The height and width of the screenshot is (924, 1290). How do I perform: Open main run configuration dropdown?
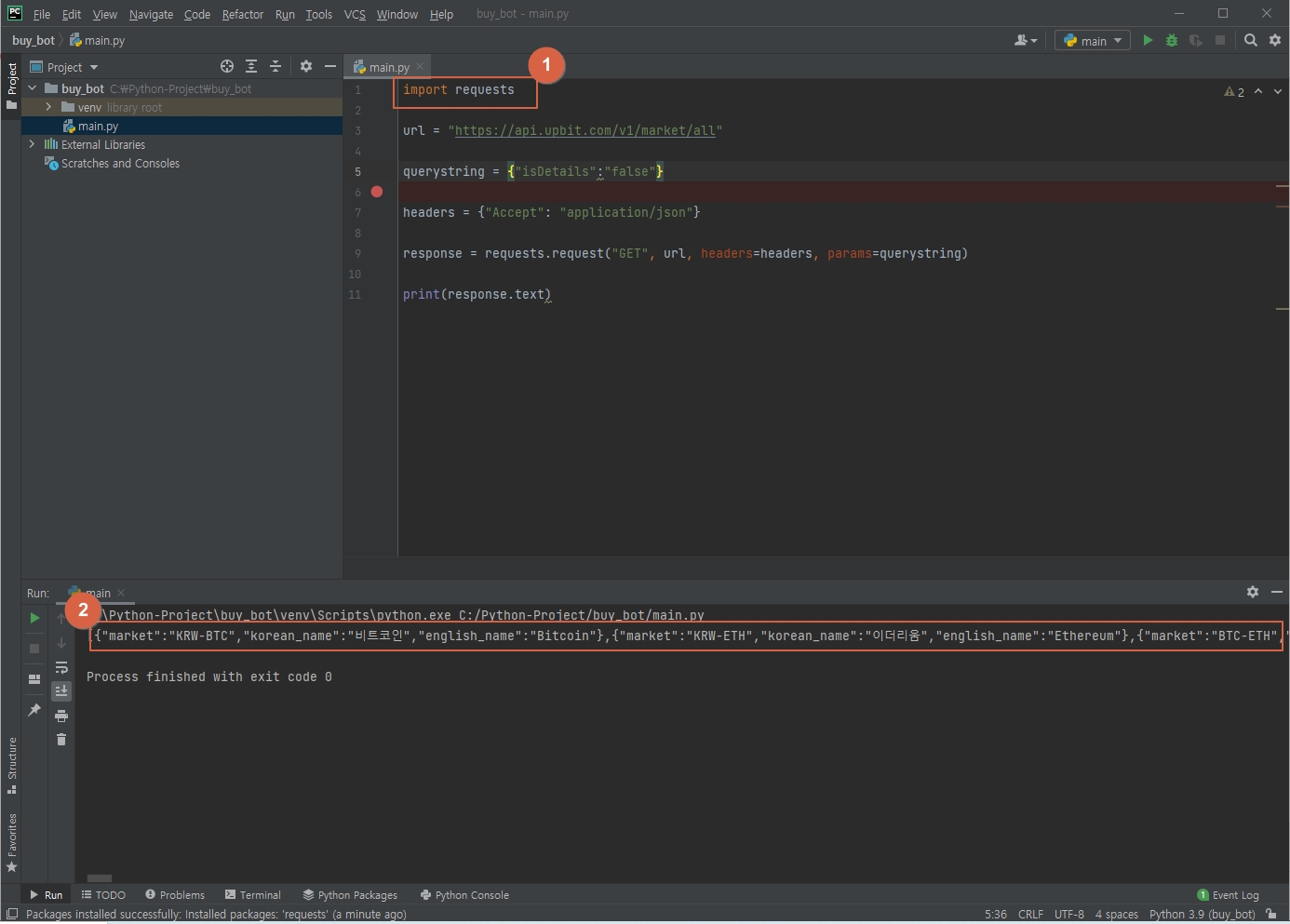[1093, 41]
